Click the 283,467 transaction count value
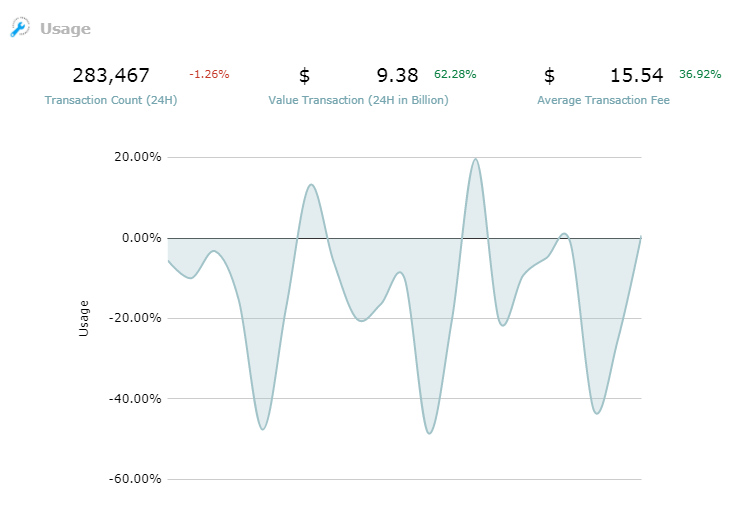730x514 pixels. [x=111, y=75]
